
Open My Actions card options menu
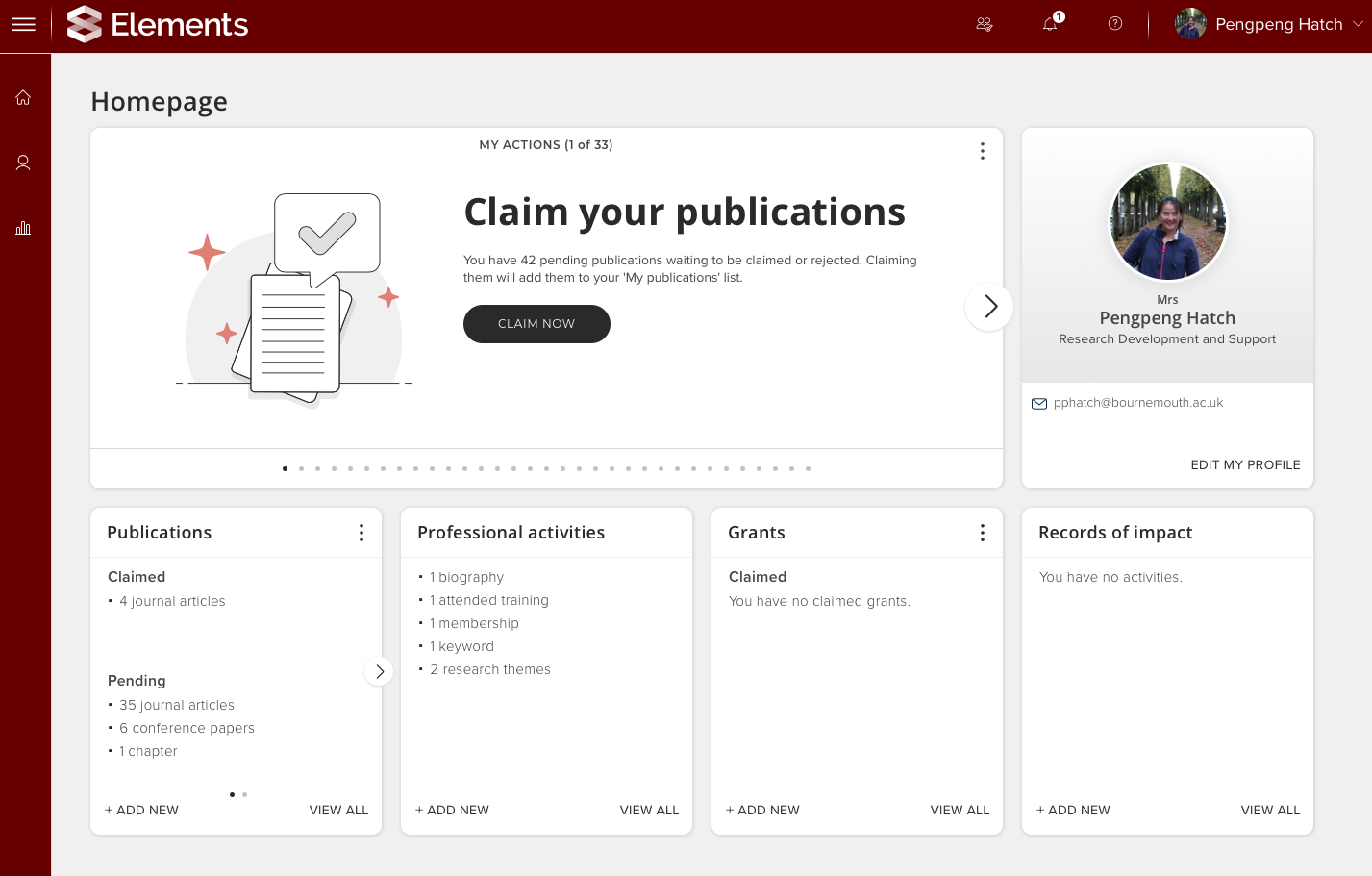[x=982, y=151]
